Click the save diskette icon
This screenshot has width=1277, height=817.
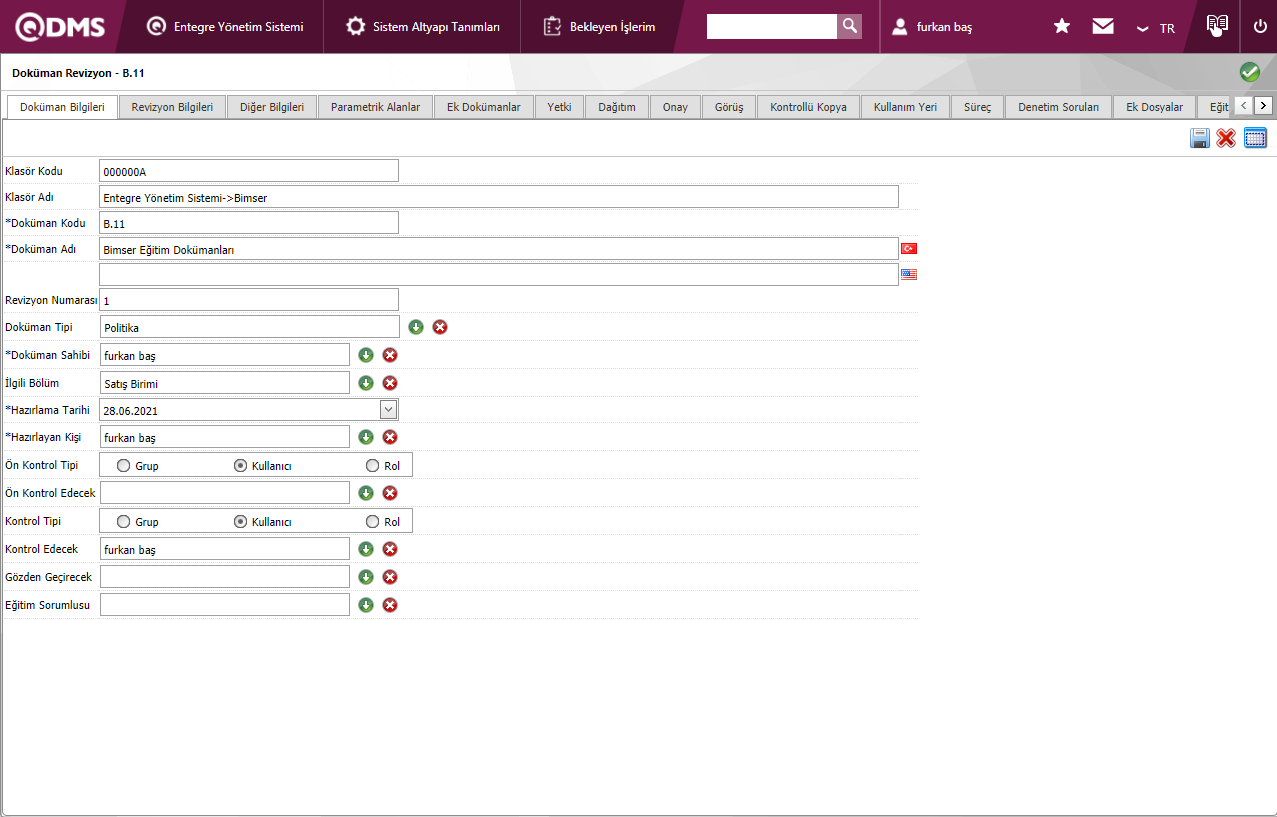pyautogui.click(x=1199, y=139)
